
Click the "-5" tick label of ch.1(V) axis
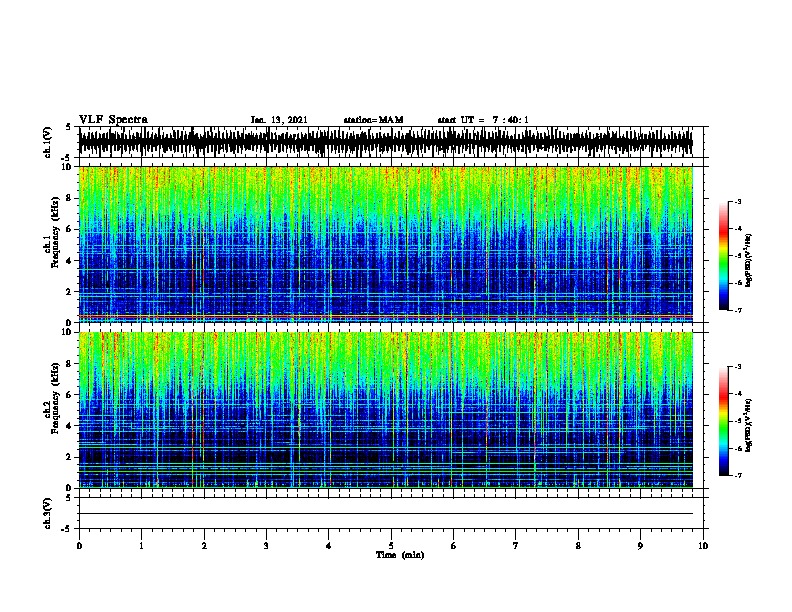coord(67,158)
